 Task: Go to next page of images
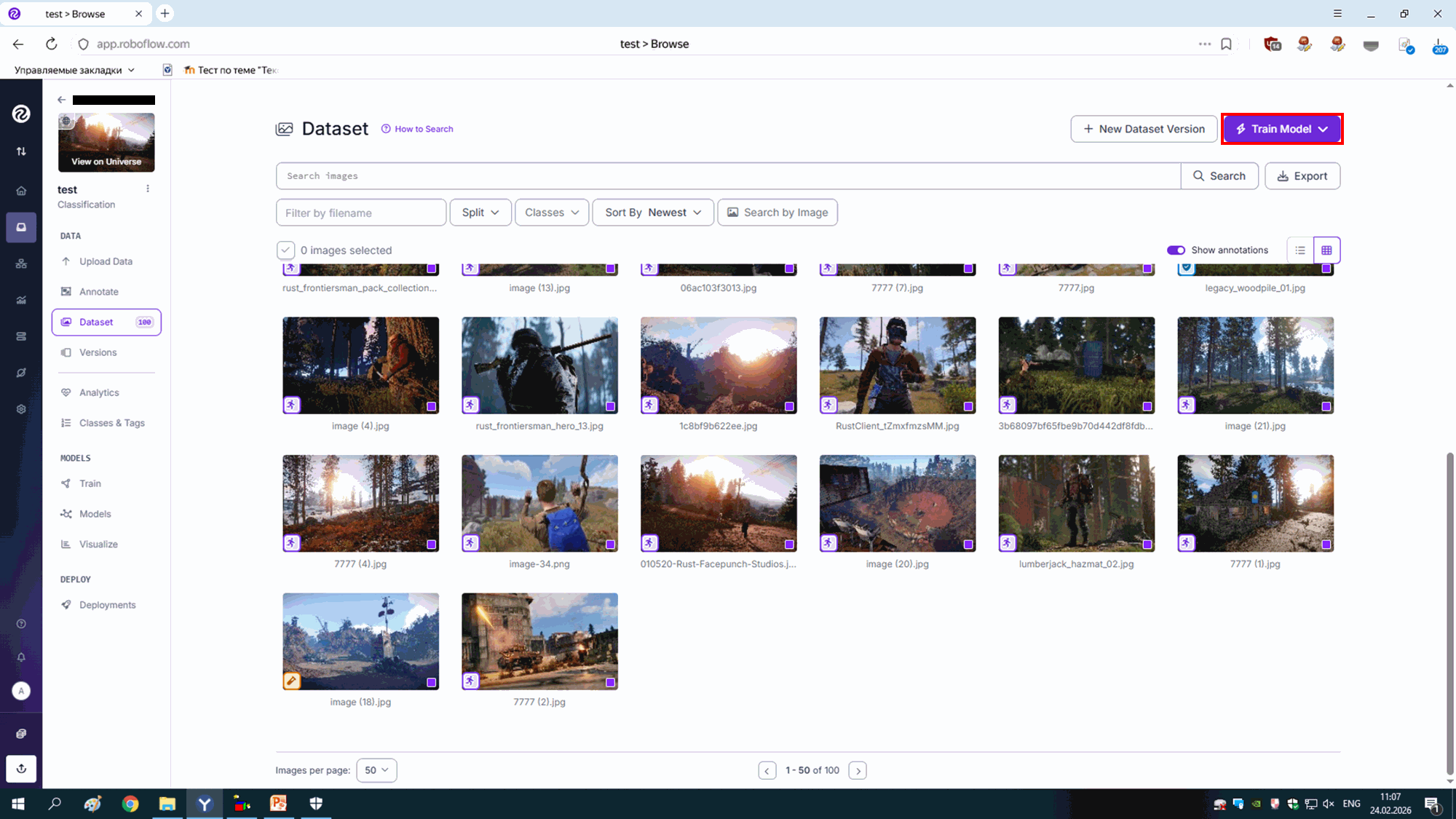point(858,770)
